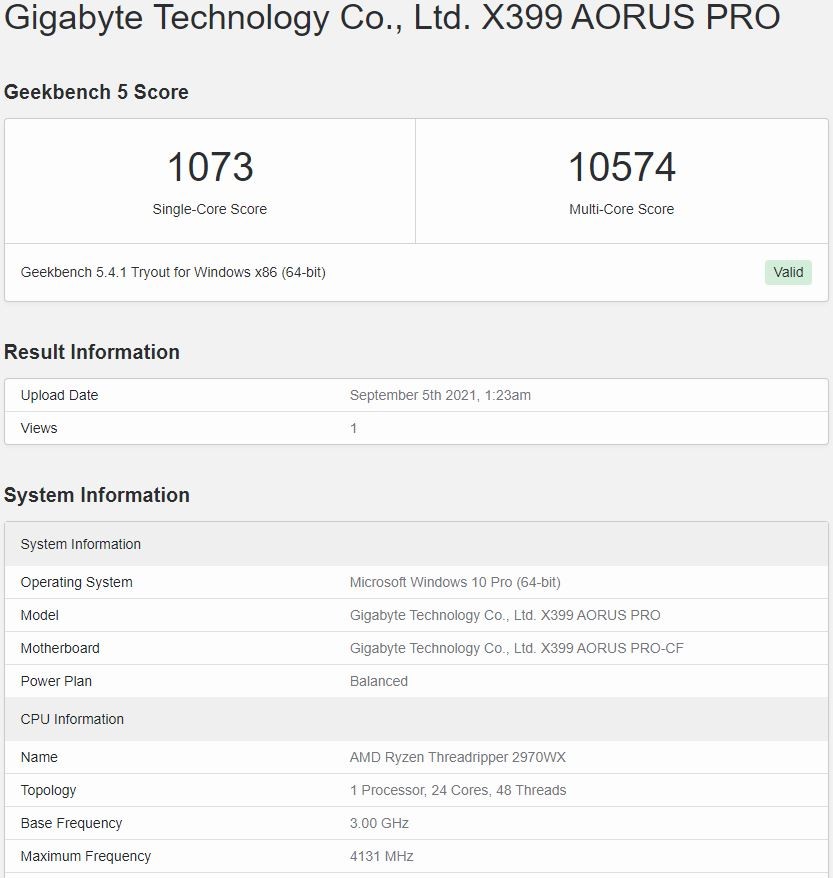Click the 'Geekbench 5 Score' heading
This screenshot has height=878, width=833.
(96, 92)
